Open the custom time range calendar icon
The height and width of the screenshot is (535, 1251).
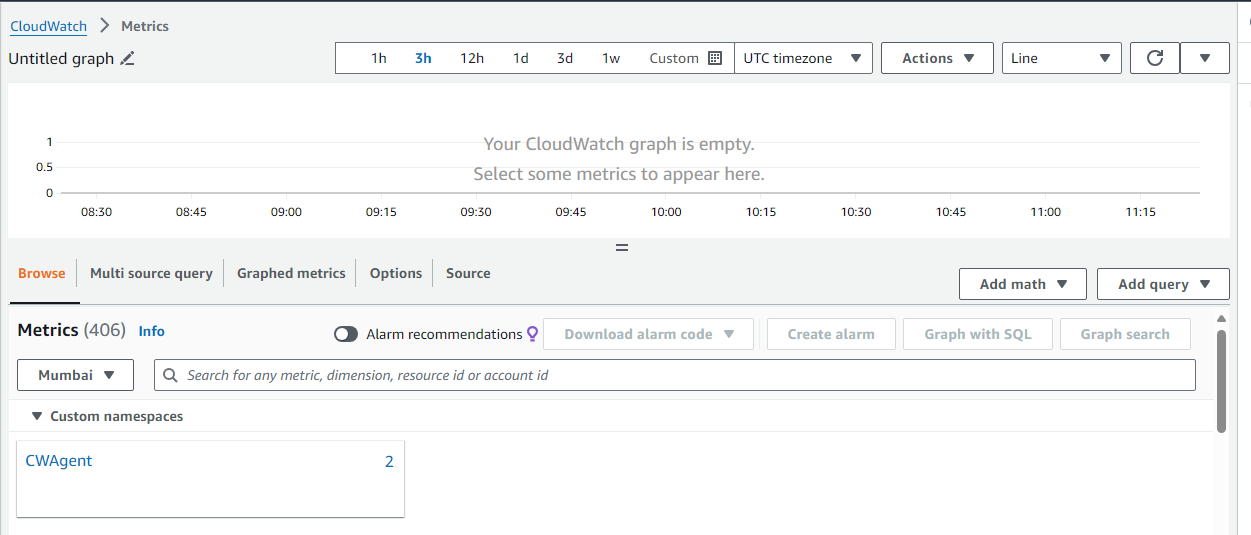point(715,58)
